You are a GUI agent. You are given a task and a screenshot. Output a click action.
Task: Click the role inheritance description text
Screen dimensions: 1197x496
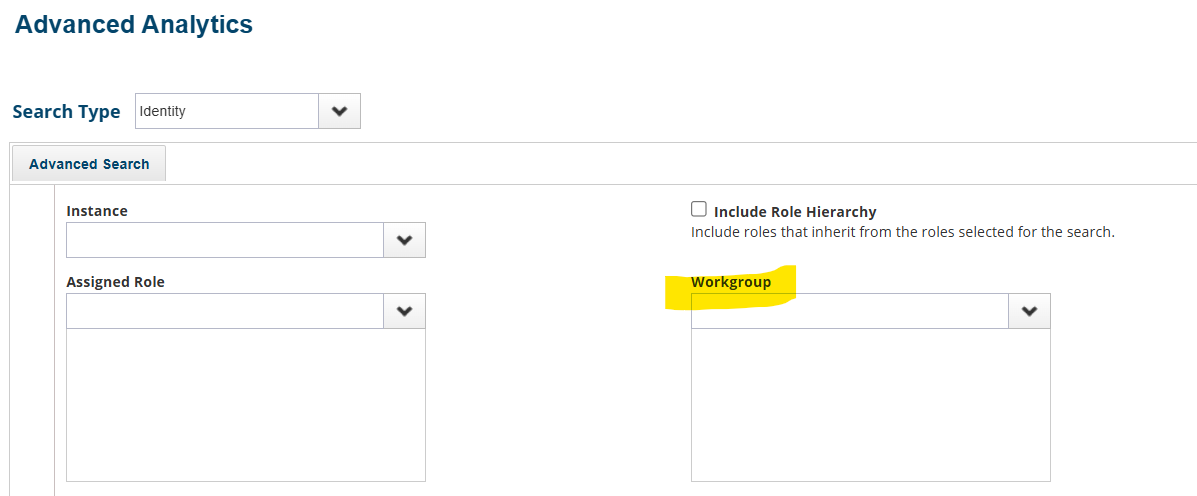[x=902, y=232]
